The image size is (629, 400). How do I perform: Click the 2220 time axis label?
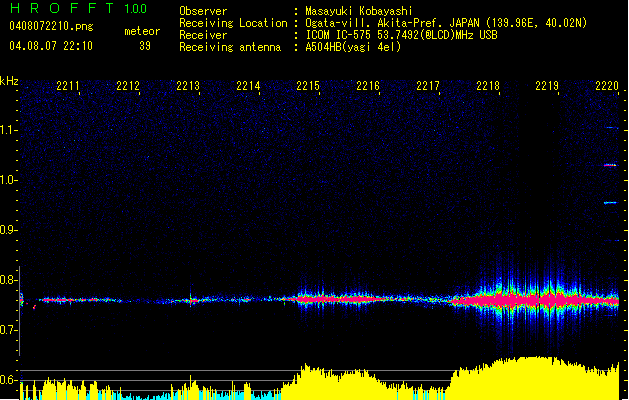607,85
